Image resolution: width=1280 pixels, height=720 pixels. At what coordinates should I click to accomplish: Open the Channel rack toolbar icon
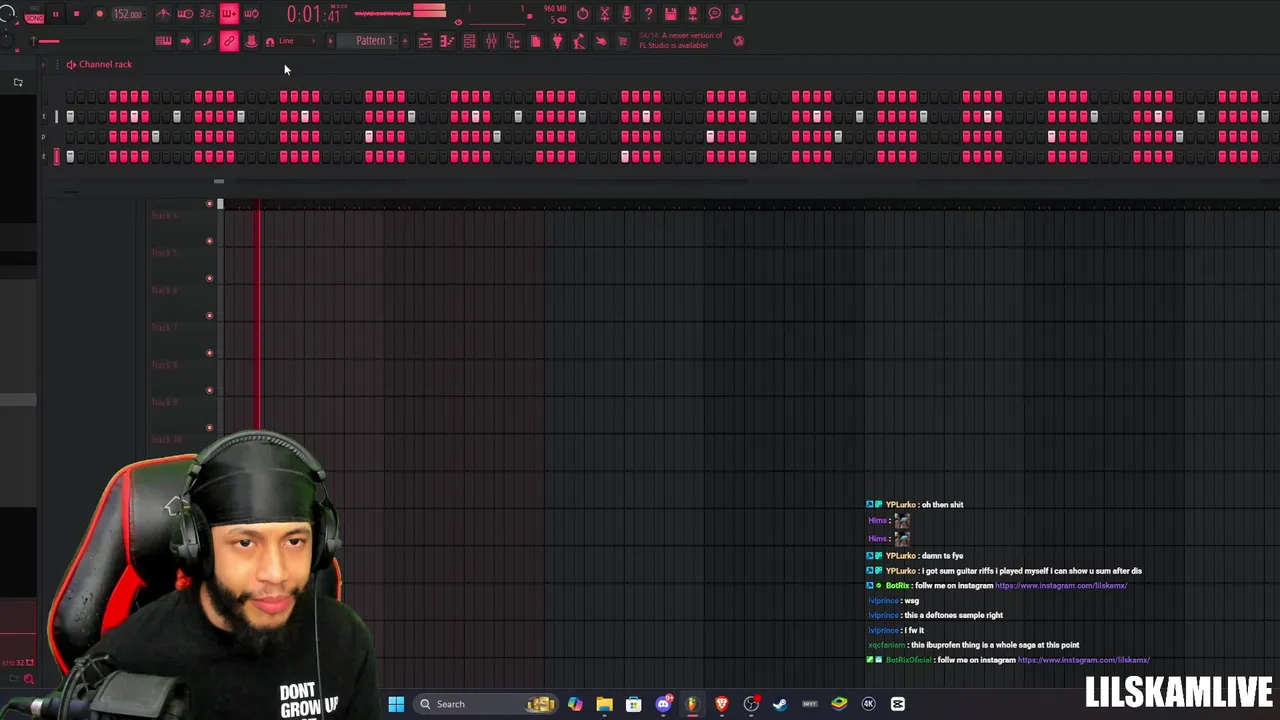(x=469, y=41)
